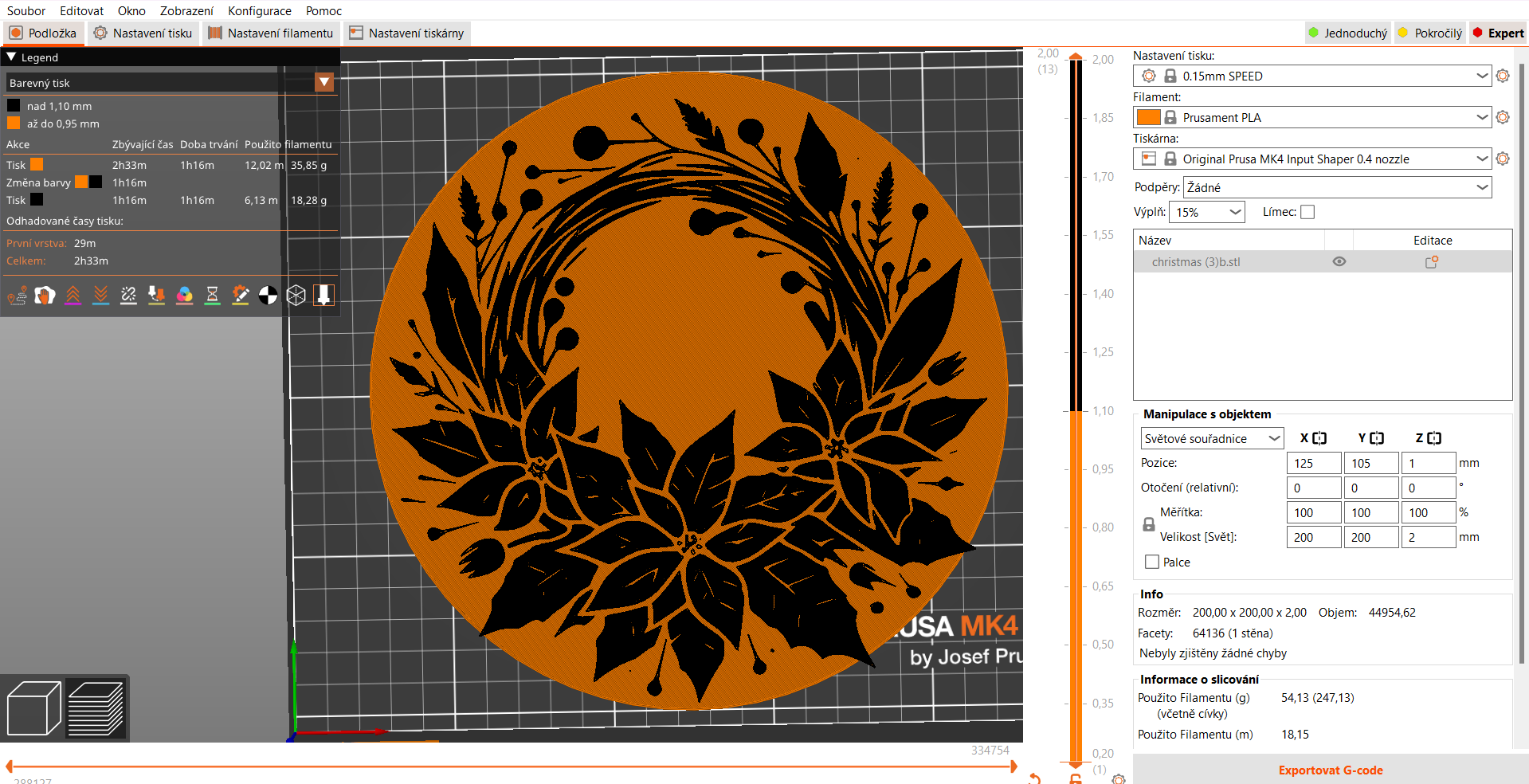Open print settings gear next to 0.15mm SPEED
Image resolution: width=1529 pixels, height=784 pixels.
coord(1503,76)
